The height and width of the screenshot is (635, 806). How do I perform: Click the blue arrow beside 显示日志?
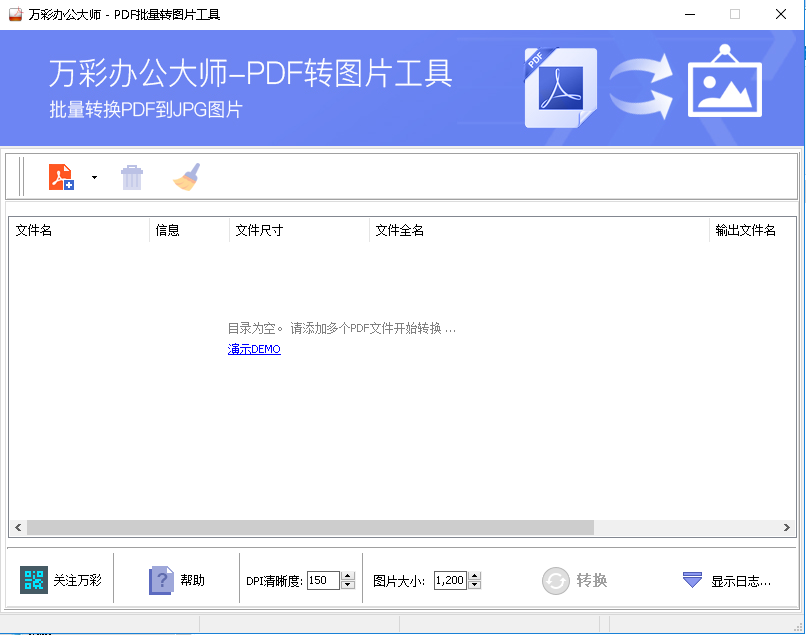[692, 579]
